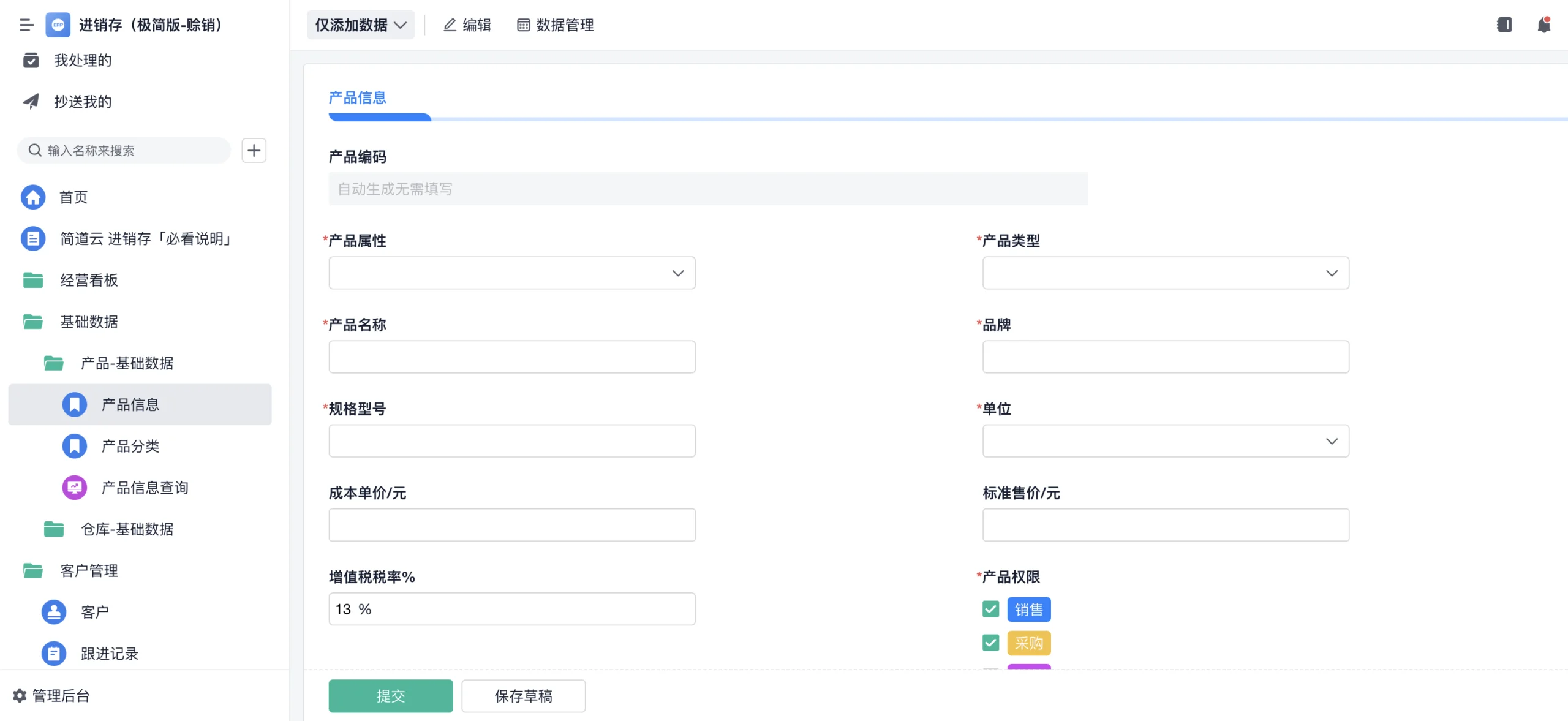Uncheck the 销售 product permission

pos(990,609)
